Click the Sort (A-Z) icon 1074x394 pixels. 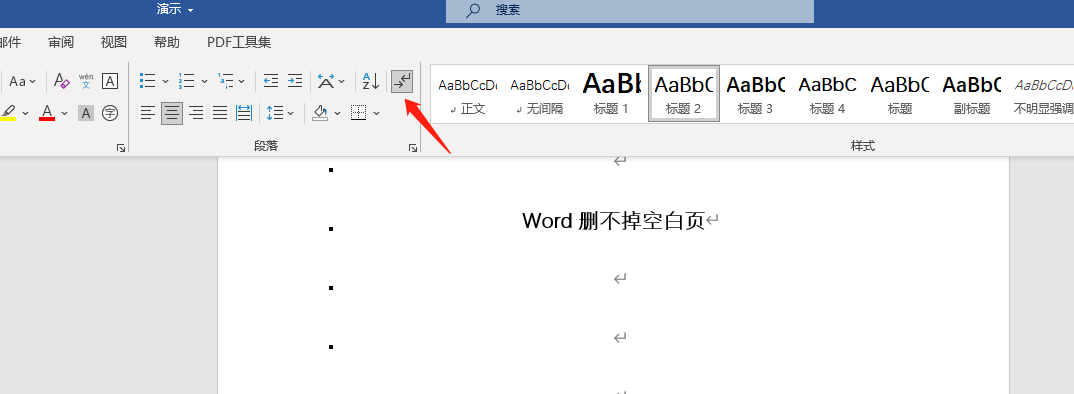click(371, 82)
